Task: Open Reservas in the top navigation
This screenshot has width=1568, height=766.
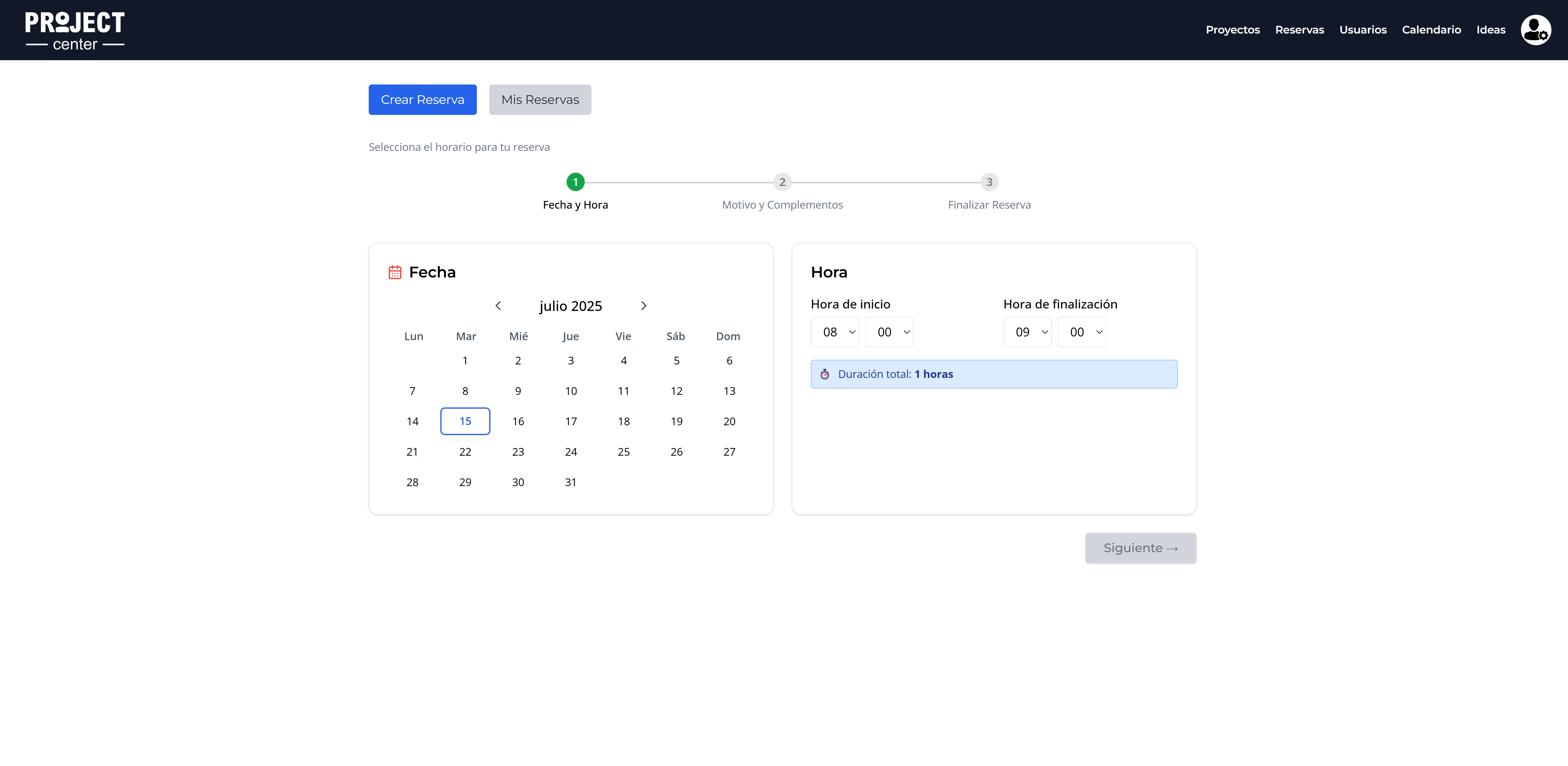Action: coord(1299,30)
